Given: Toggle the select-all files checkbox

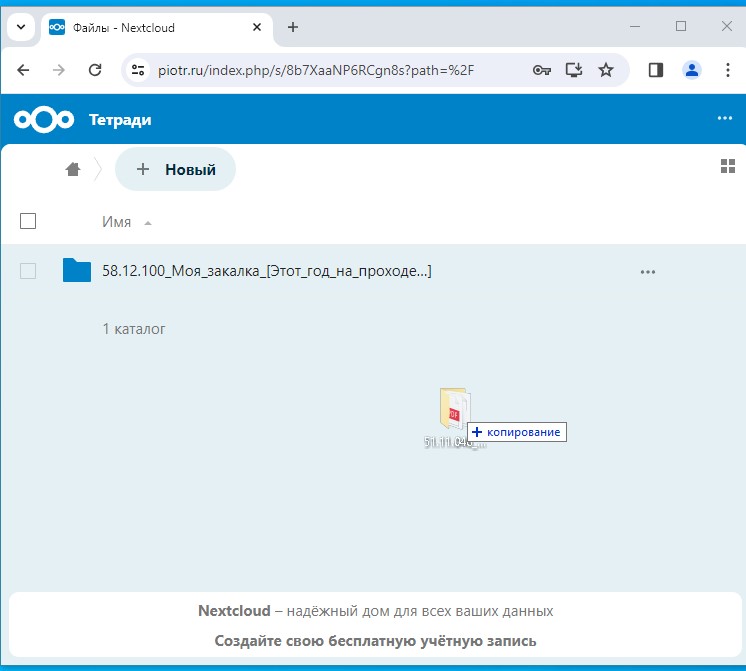Looking at the screenshot, I should pos(28,221).
